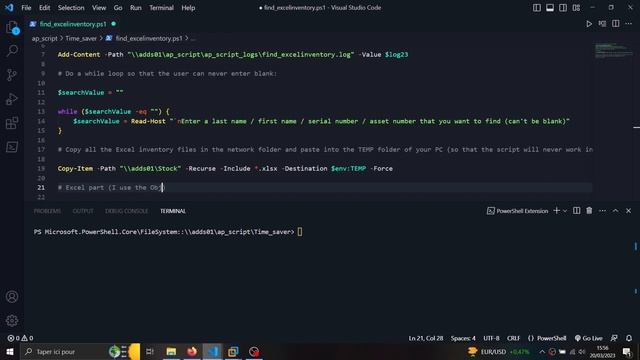Start Go Live server
The width and height of the screenshot is (640, 360).
click(x=589, y=338)
